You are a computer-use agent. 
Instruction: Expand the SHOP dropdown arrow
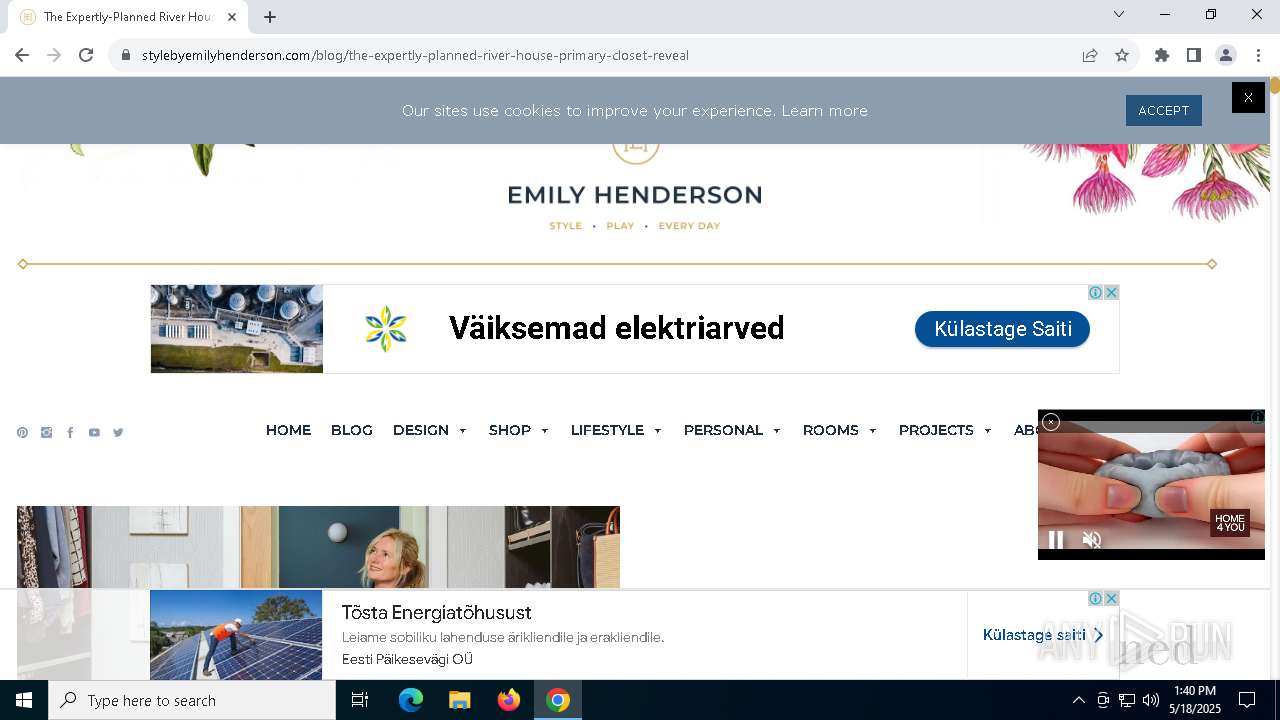[x=545, y=431]
